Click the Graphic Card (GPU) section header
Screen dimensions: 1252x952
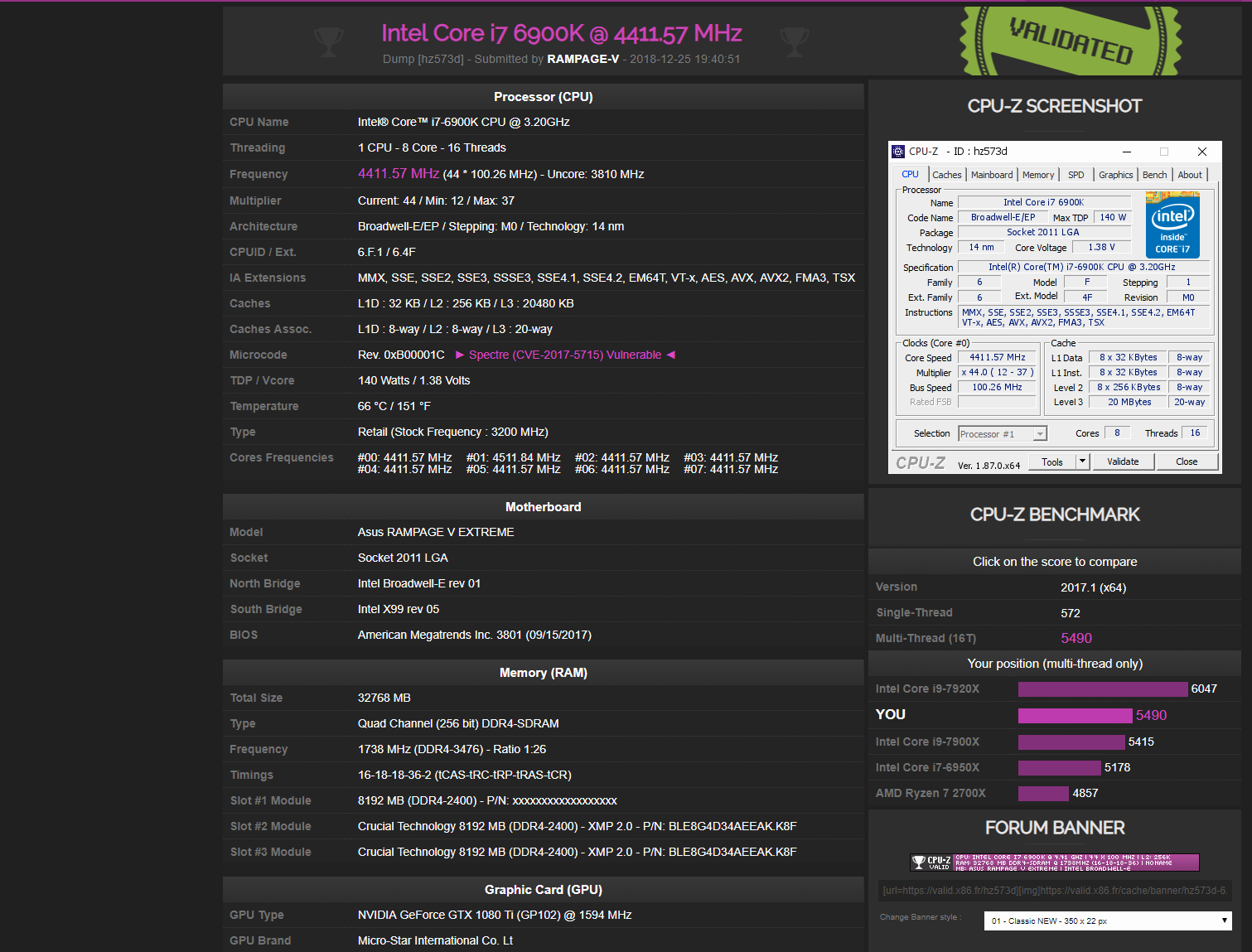click(x=544, y=889)
